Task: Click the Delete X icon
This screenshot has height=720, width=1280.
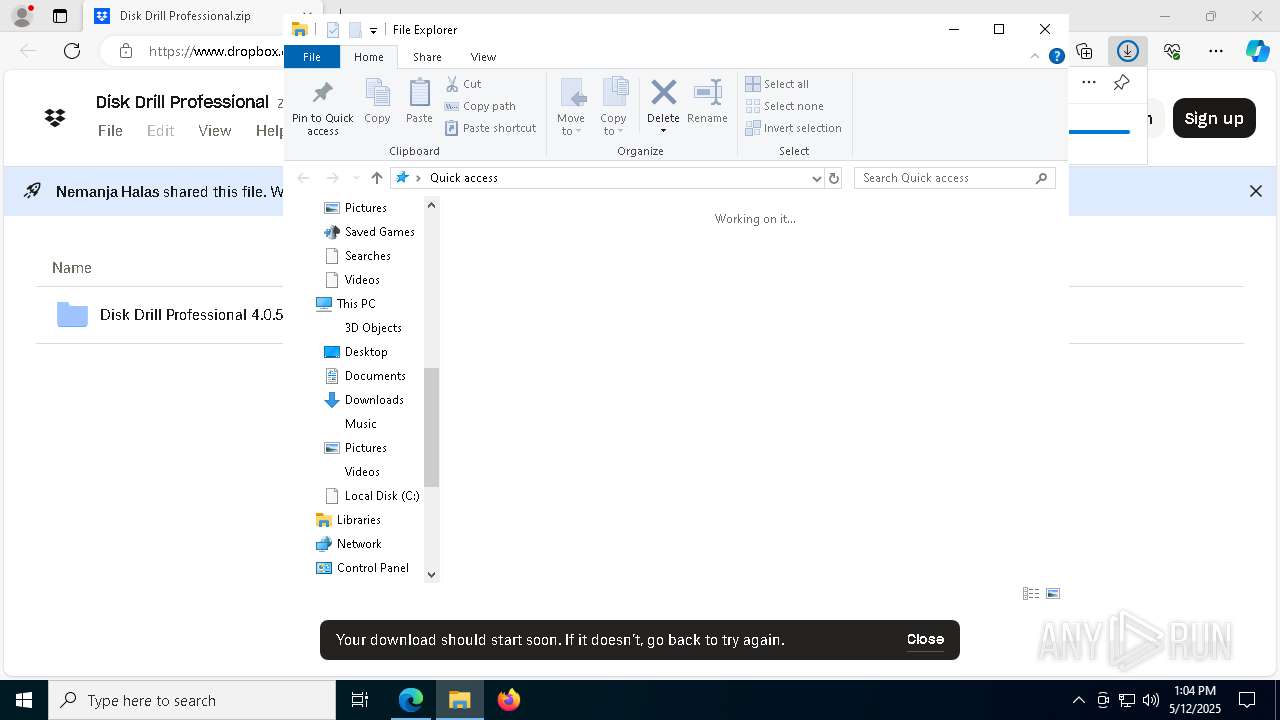Action: point(663,93)
